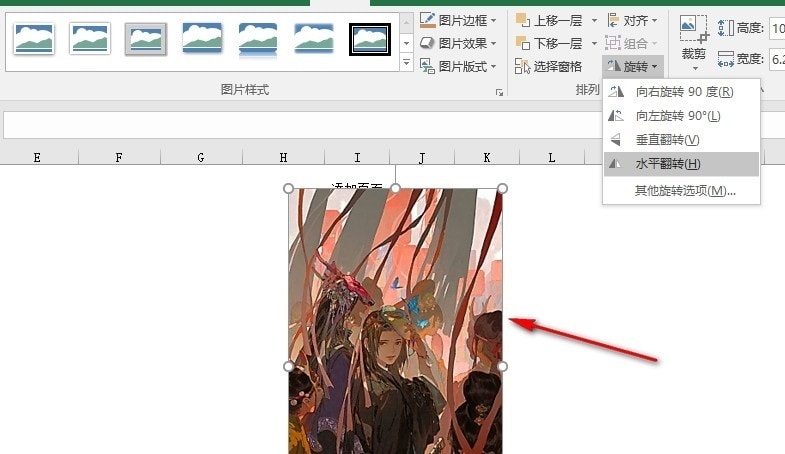Open 其他旋转选项 more rotation options

click(x=681, y=190)
